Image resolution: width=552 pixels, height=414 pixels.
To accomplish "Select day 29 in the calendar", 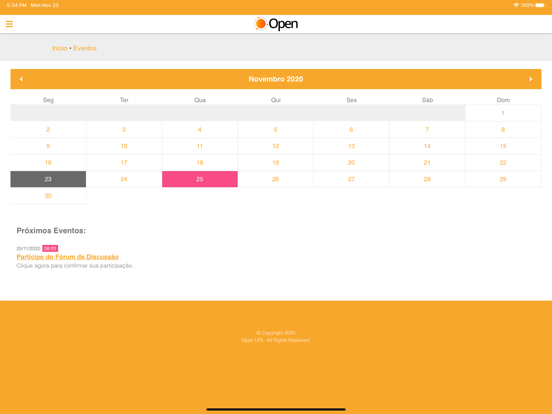I will [503, 179].
